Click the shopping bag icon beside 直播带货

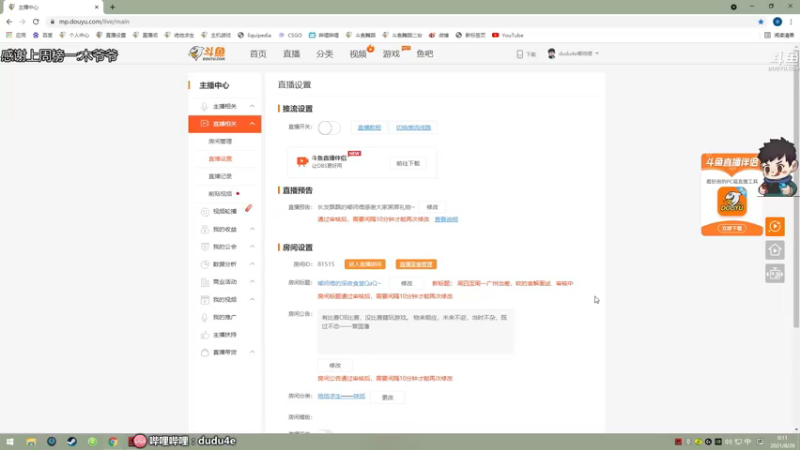[x=205, y=352]
